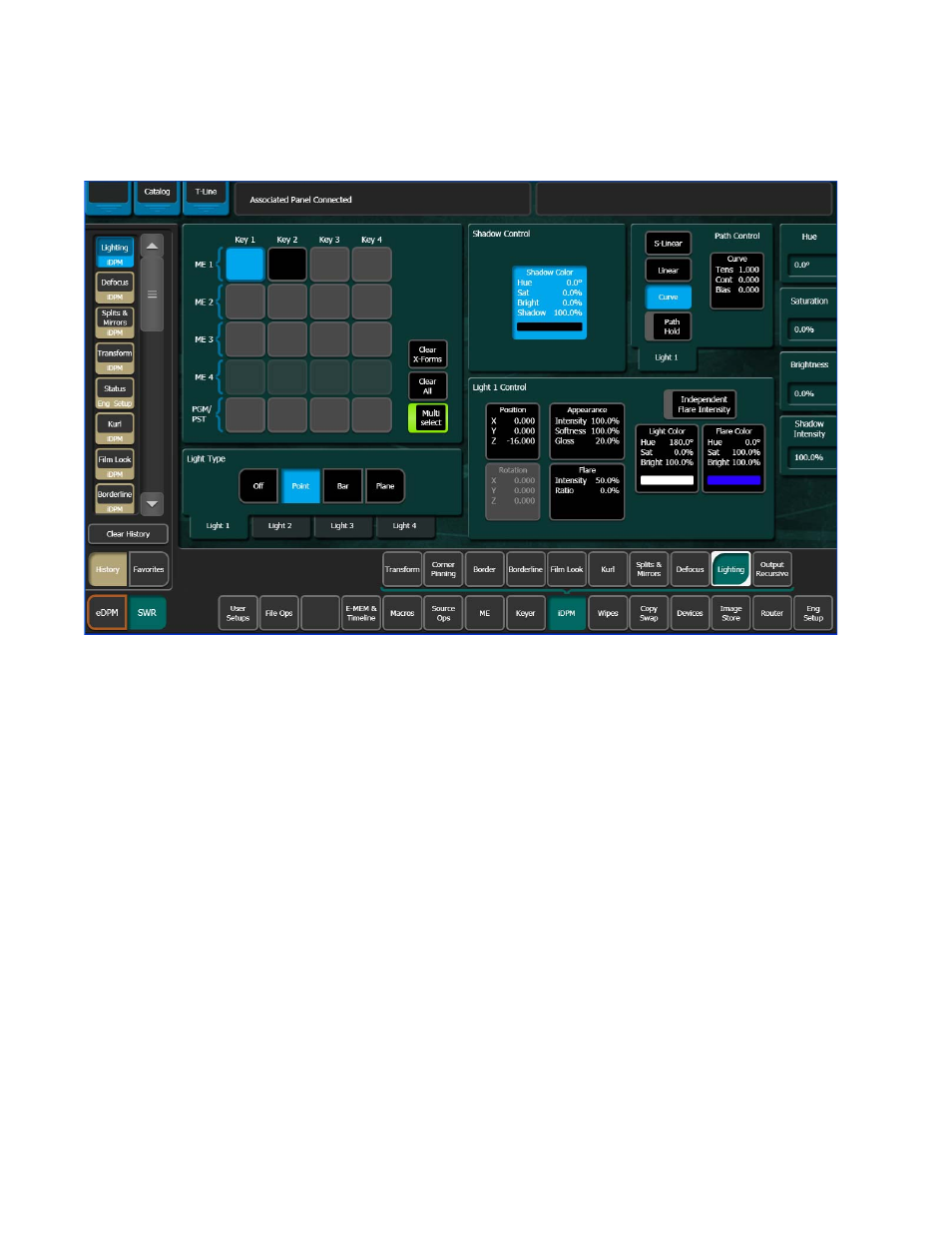Open the Border menu

[484, 569]
